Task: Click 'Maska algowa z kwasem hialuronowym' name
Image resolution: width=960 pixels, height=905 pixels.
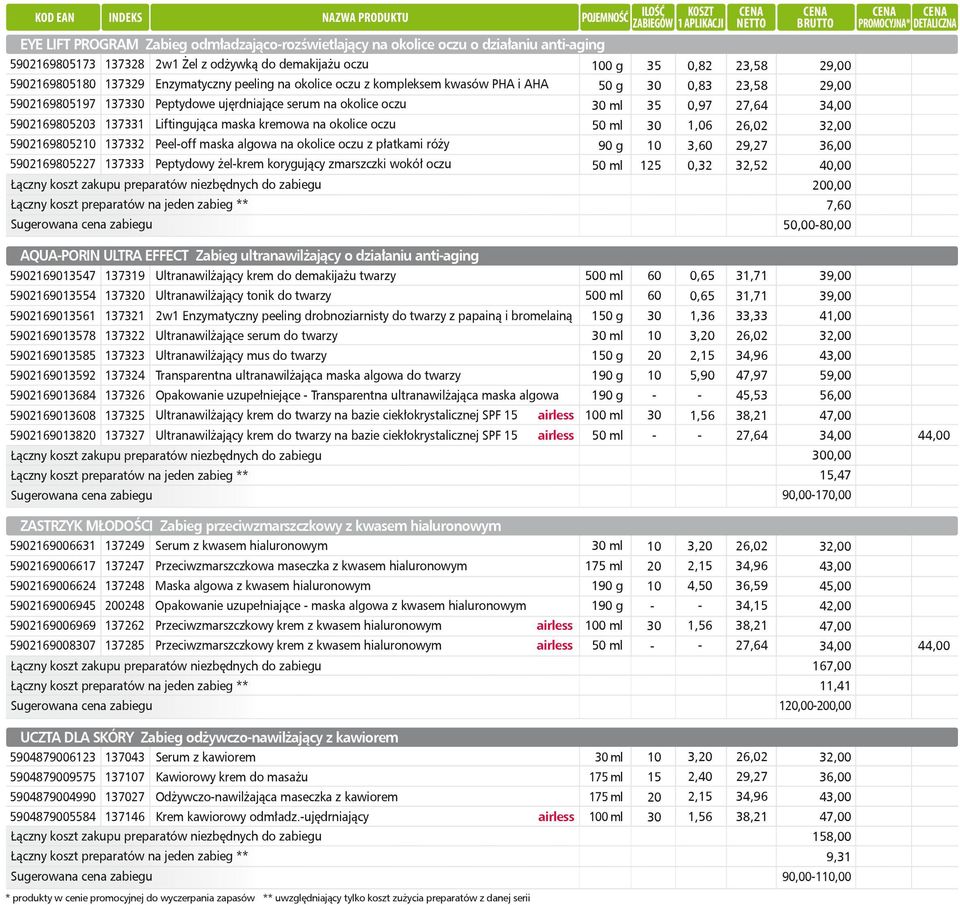Action: pos(263,586)
